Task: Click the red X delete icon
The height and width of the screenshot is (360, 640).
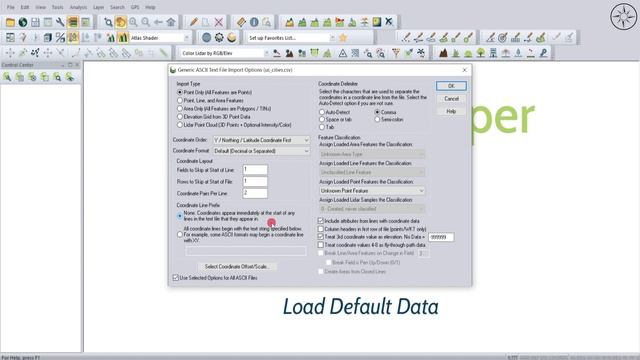Action: tap(219, 22)
